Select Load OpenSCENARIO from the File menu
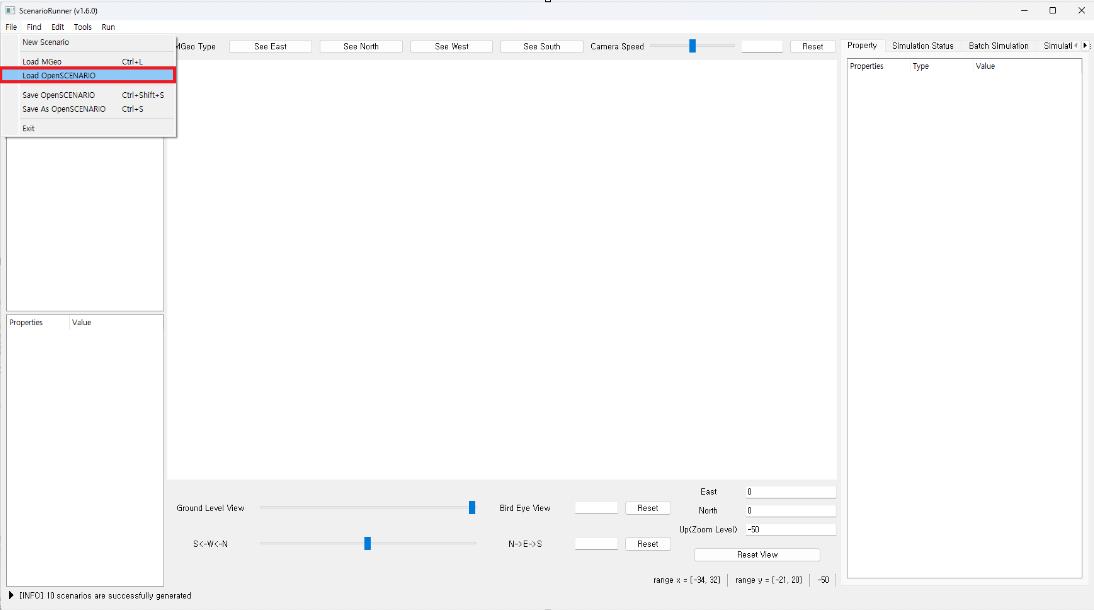The height and width of the screenshot is (610, 1094). (59, 75)
